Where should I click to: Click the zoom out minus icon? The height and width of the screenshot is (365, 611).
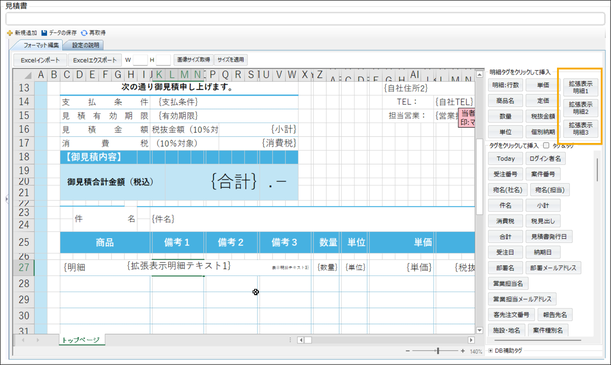coord(408,351)
